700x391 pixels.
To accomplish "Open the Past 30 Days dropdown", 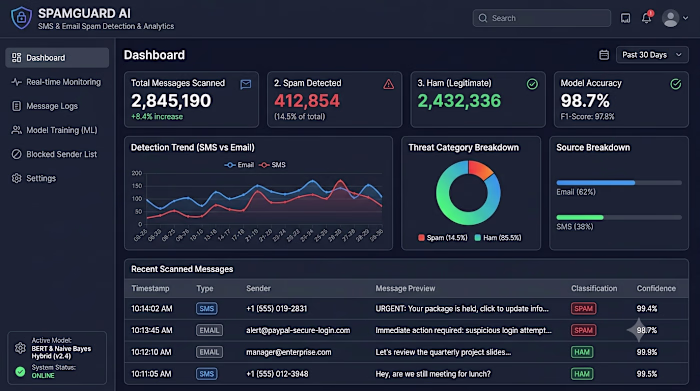I will [652, 55].
